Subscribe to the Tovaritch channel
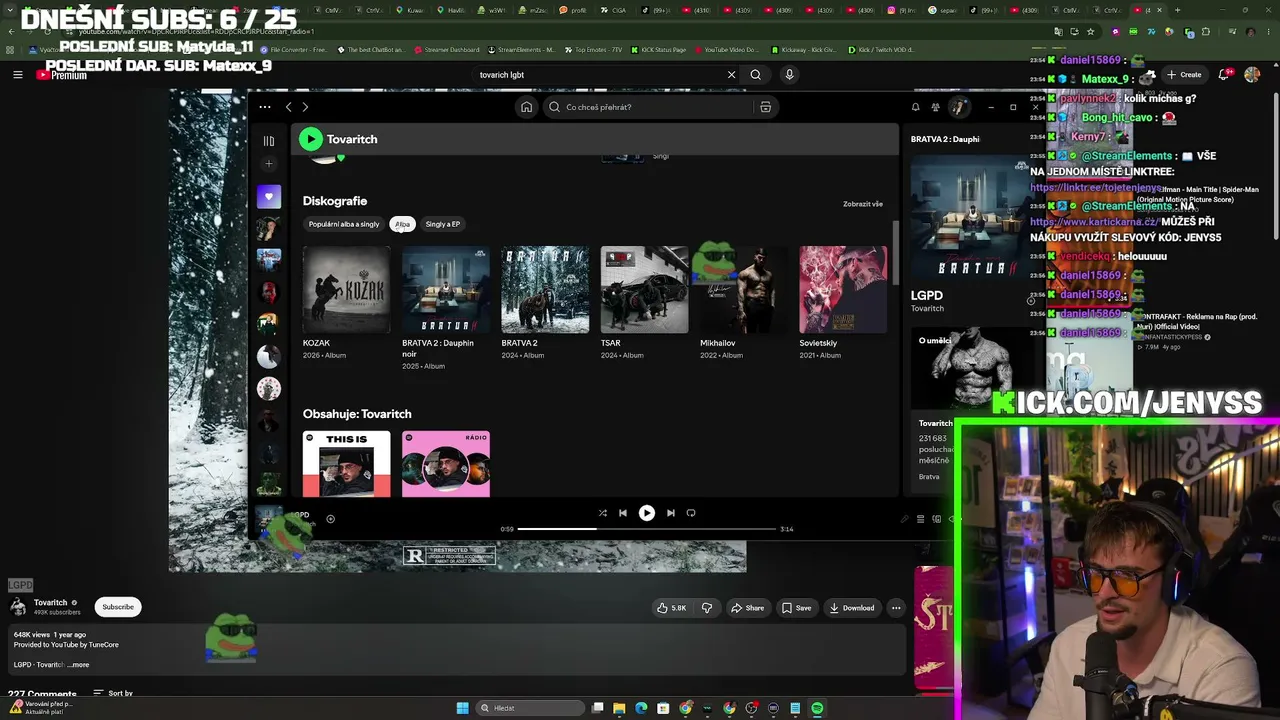Screen dimensions: 1280x720 tap(117, 607)
